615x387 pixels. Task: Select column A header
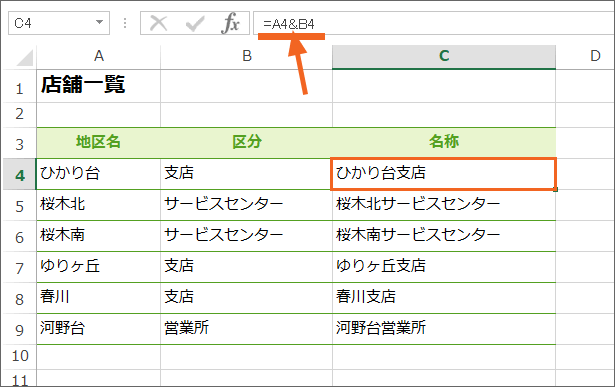[x=98, y=56]
